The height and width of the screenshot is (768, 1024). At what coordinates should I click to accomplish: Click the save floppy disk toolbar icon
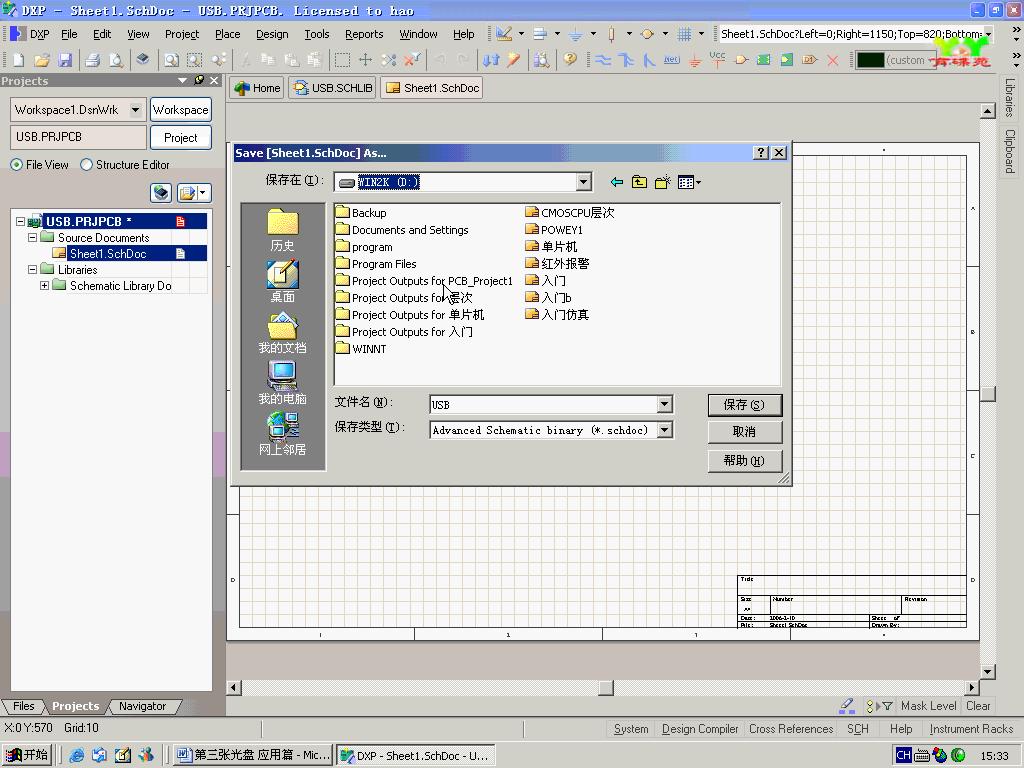(x=65, y=60)
